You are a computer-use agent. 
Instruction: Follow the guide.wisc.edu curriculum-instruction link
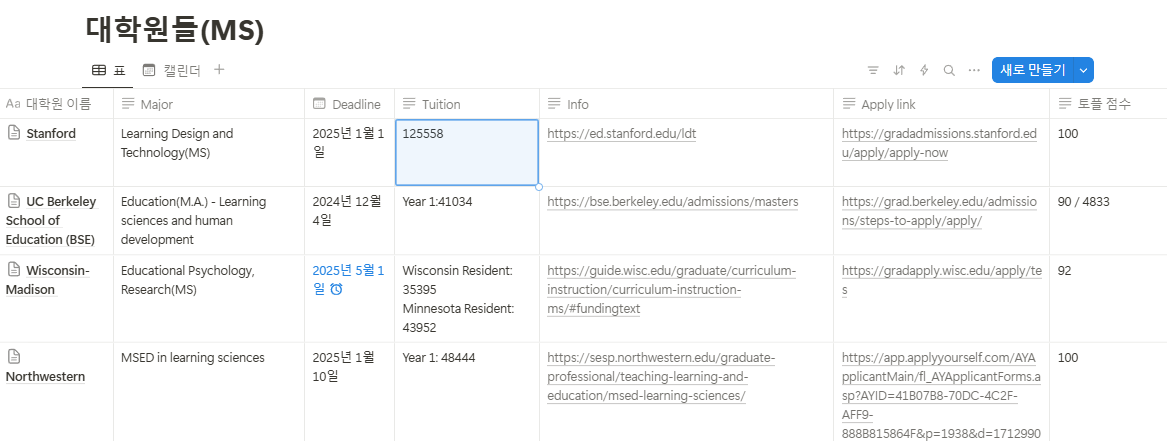tap(671, 290)
